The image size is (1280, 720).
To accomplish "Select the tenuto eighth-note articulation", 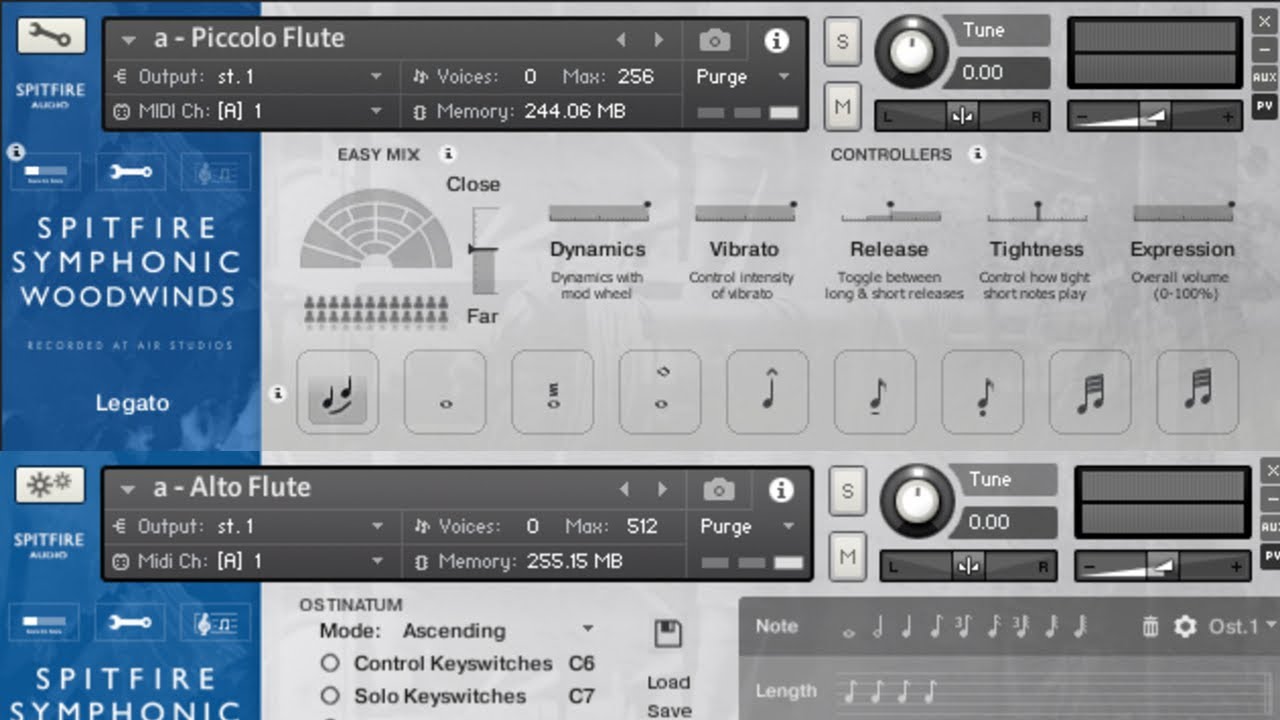I will 875,392.
